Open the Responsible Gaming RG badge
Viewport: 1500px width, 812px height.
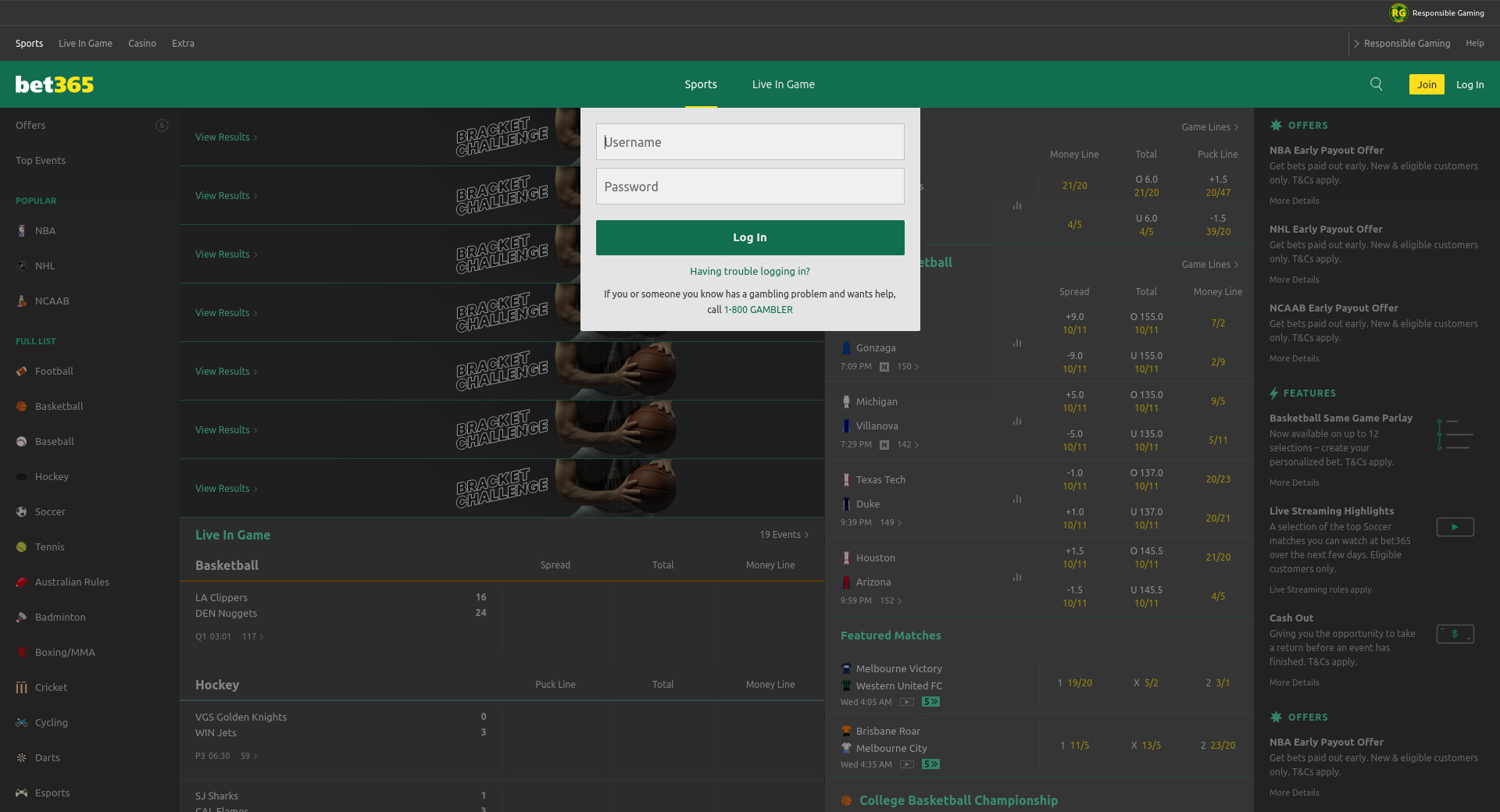point(1398,12)
